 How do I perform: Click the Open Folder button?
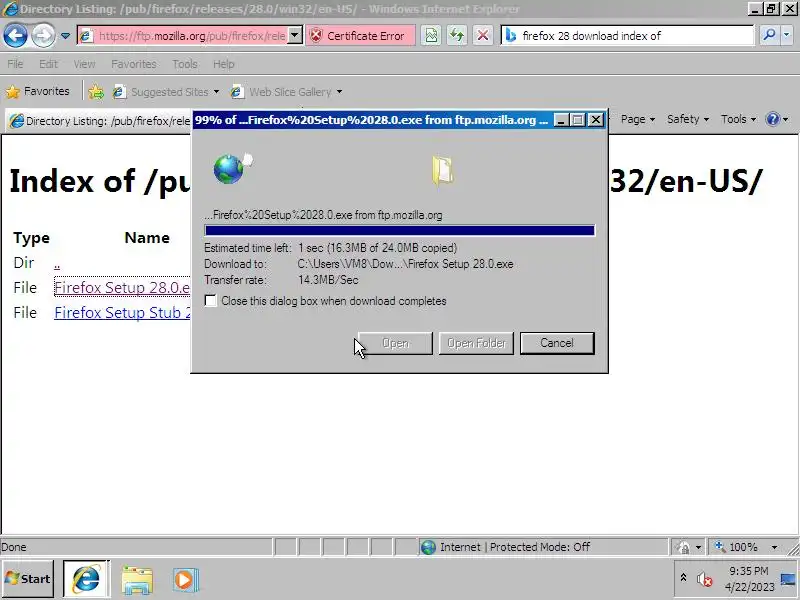pos(476,343)
